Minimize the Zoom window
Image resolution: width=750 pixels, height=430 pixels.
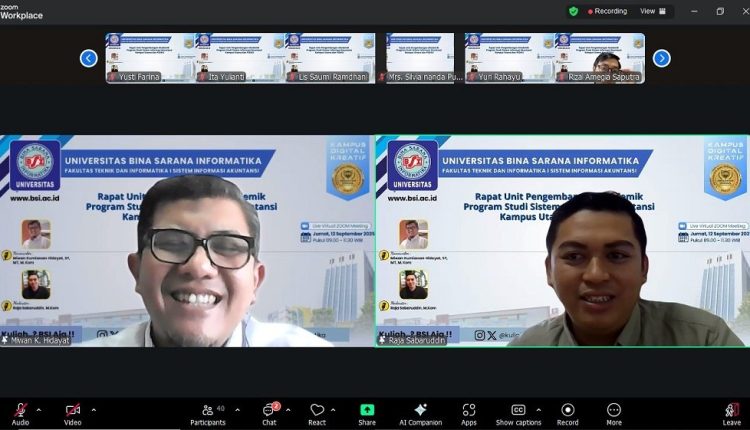coord(695,11)
